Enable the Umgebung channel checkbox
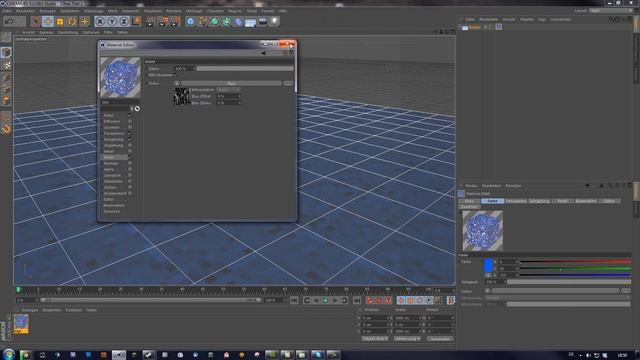Viewport: 640px width, 360px height. pos(130,145)
